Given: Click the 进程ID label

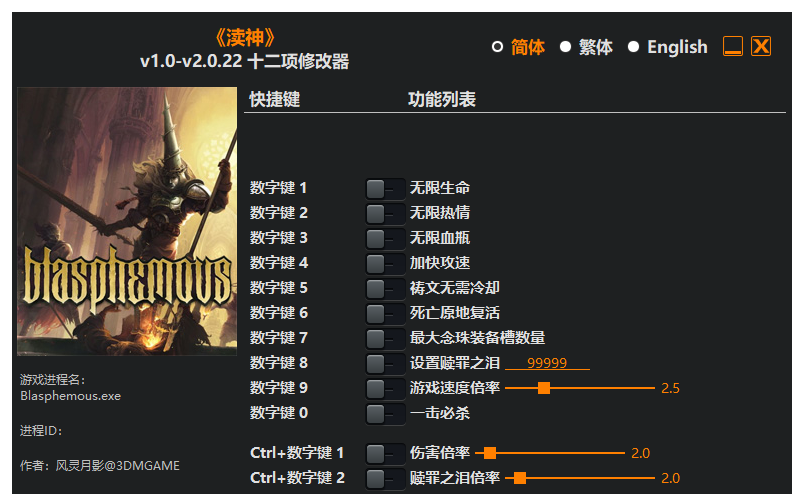Looking at the screenshot, I should (x=41, y=431).
